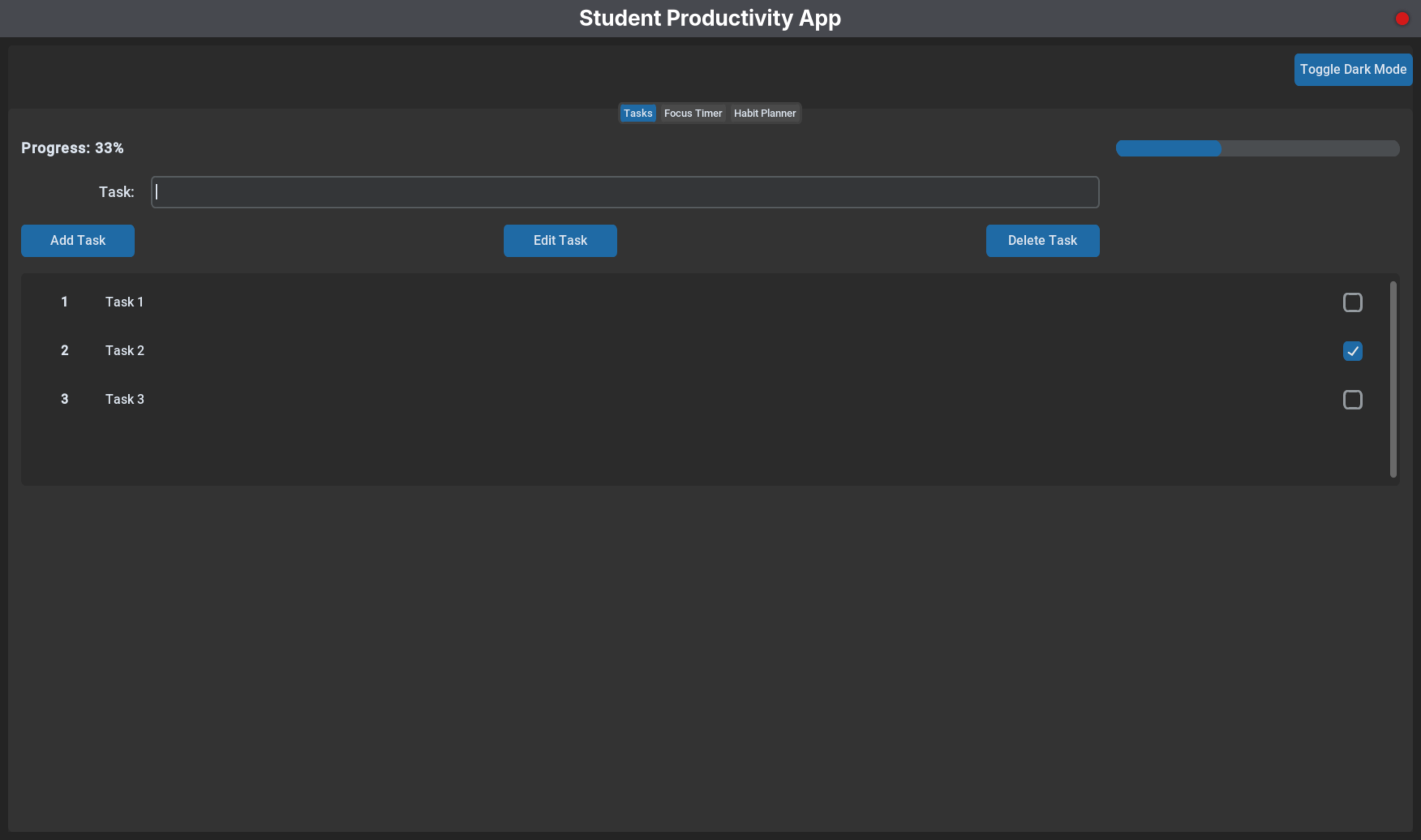
Task: Click the row number 3
Action: 64,400
